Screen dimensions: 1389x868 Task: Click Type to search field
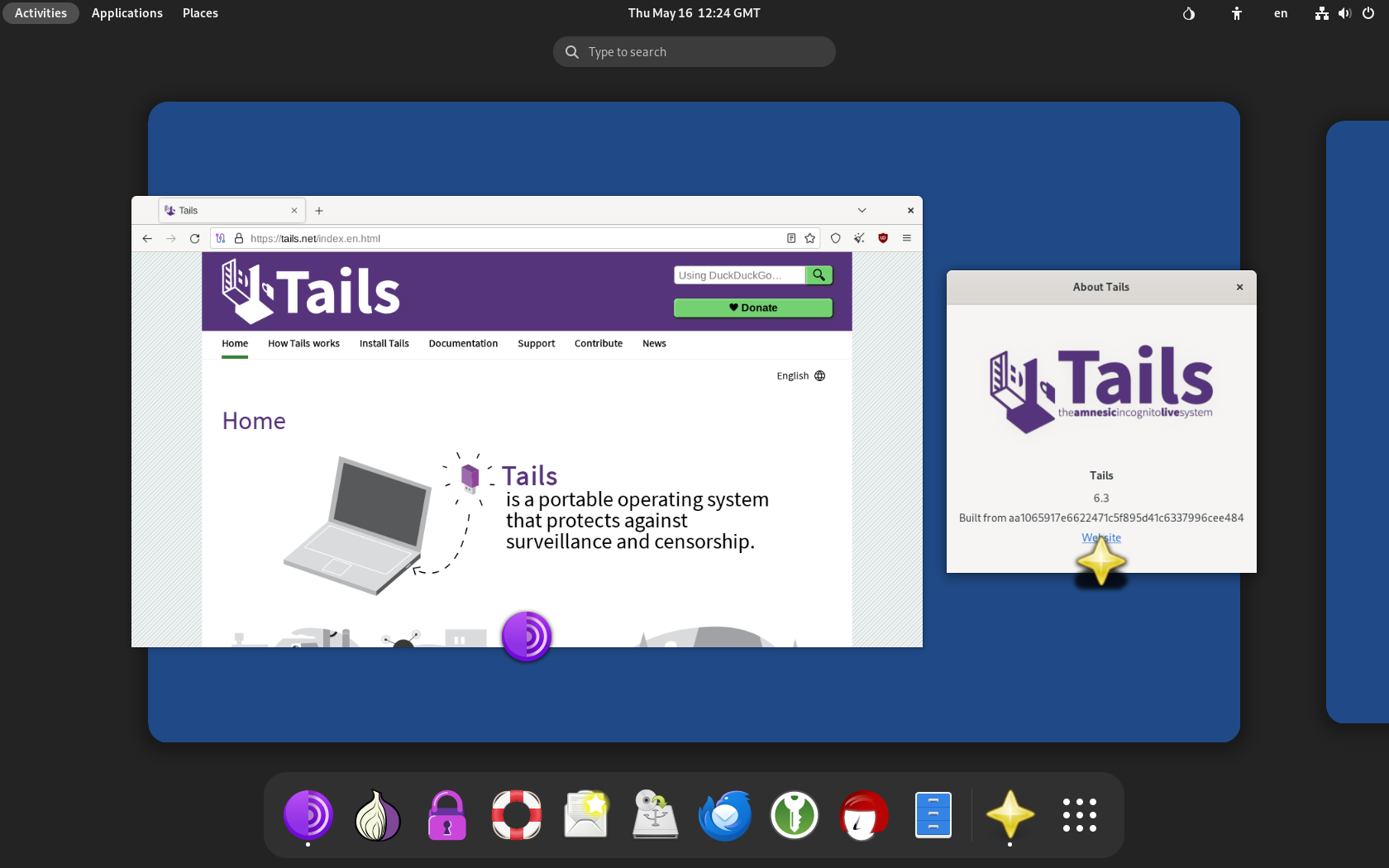click(694, 52)
